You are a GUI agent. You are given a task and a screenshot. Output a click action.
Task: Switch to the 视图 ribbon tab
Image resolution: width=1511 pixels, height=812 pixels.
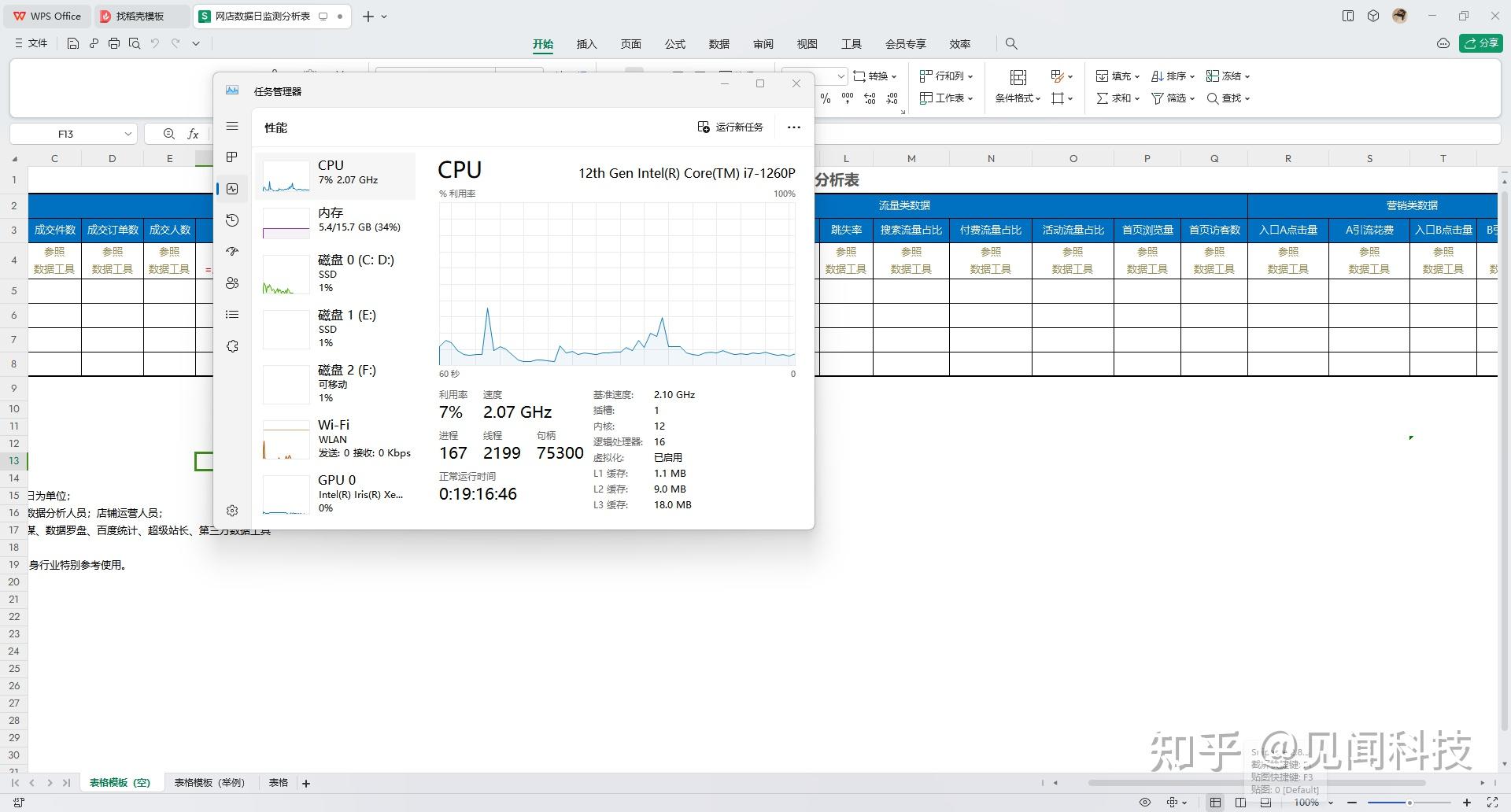807,44
